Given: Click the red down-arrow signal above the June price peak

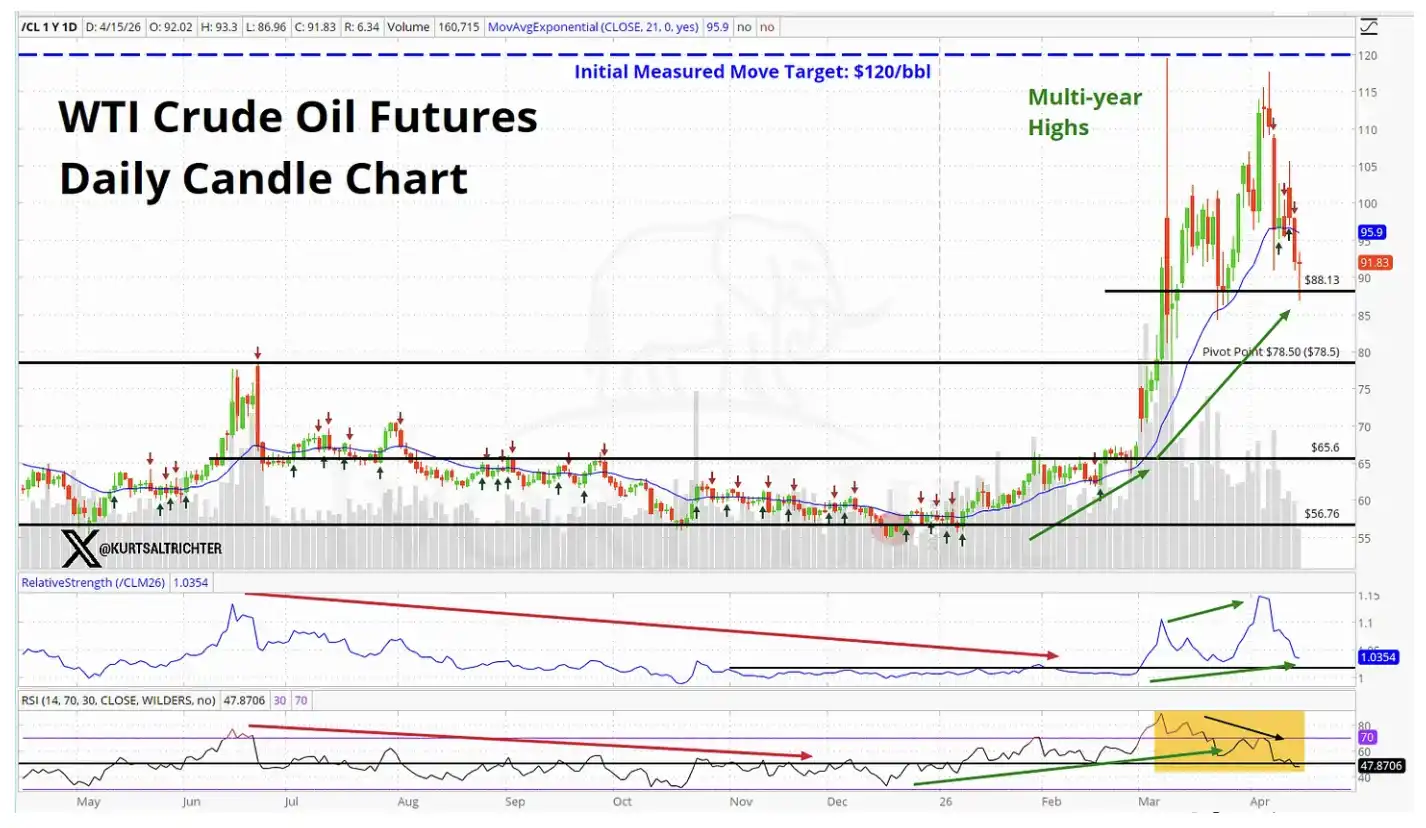Looking at the screenshot, I should coord(257,353).
